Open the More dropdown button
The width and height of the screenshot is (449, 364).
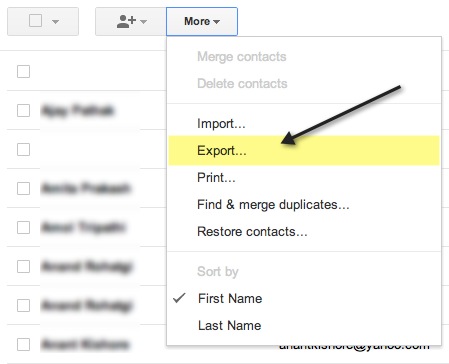[202, 22]
